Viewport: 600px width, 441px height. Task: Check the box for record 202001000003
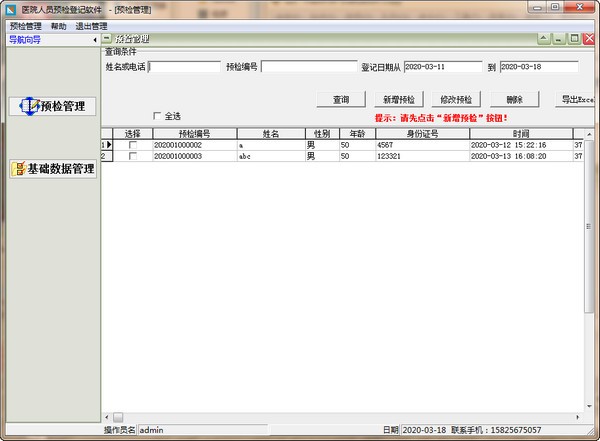coord(133,156)
